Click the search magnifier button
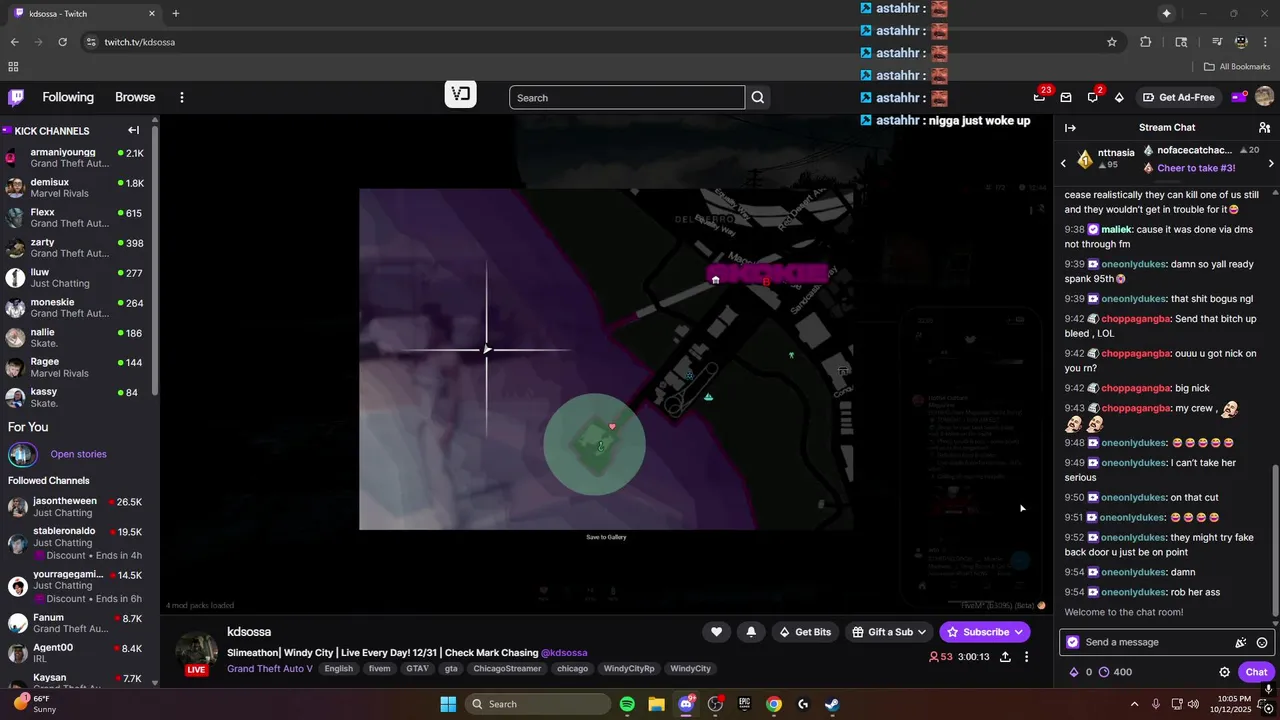 [x=758, y=97]
